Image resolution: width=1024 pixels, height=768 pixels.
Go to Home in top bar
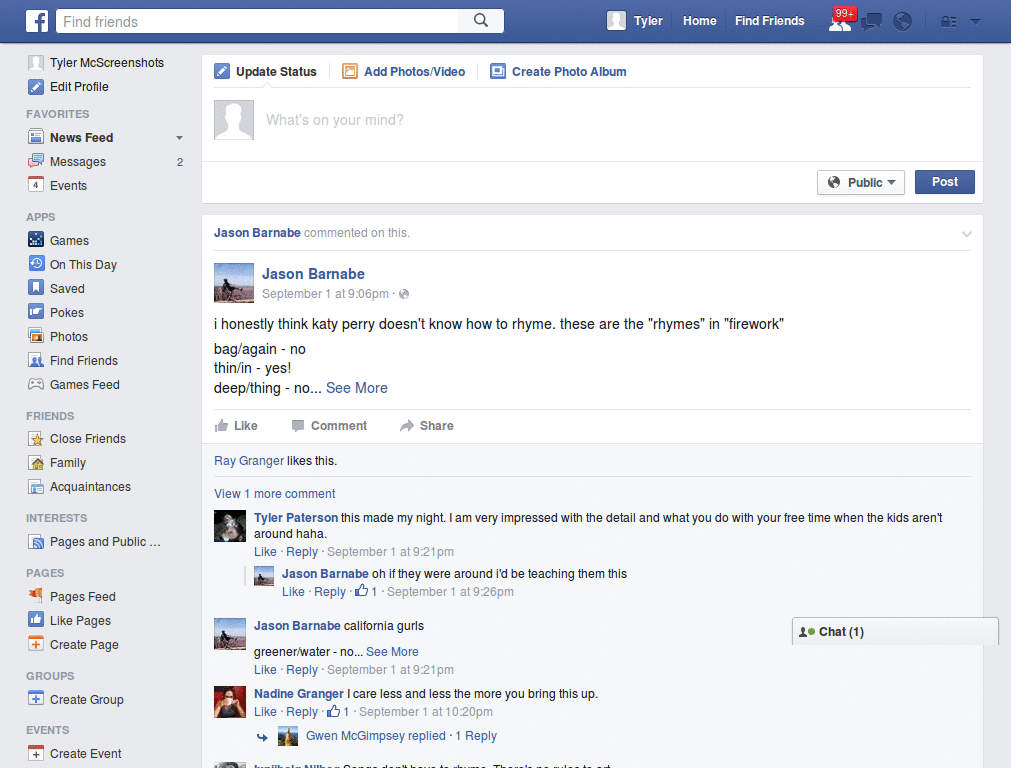[699, 21]
